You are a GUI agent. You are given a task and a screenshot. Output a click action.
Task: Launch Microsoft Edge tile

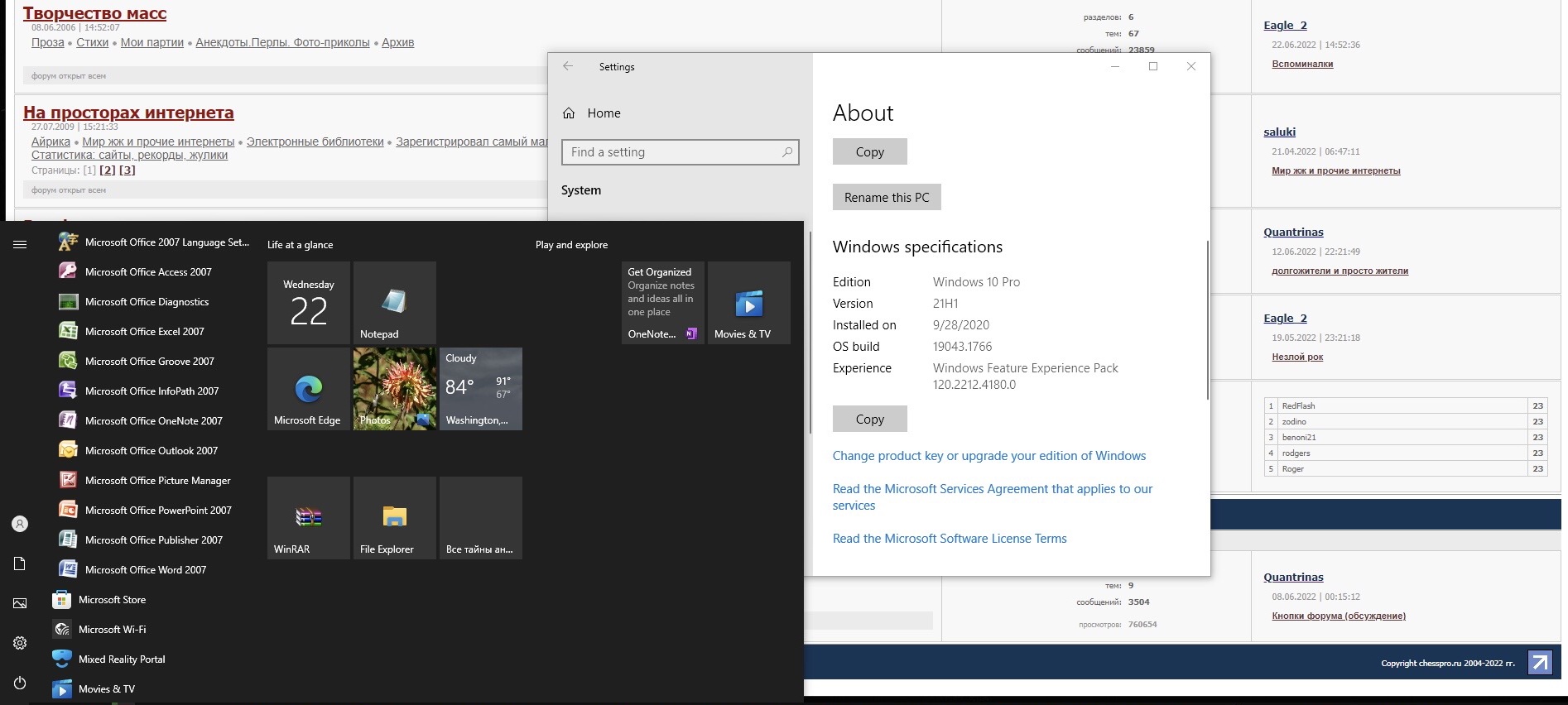pyautogui.click(x=308, y=389)
